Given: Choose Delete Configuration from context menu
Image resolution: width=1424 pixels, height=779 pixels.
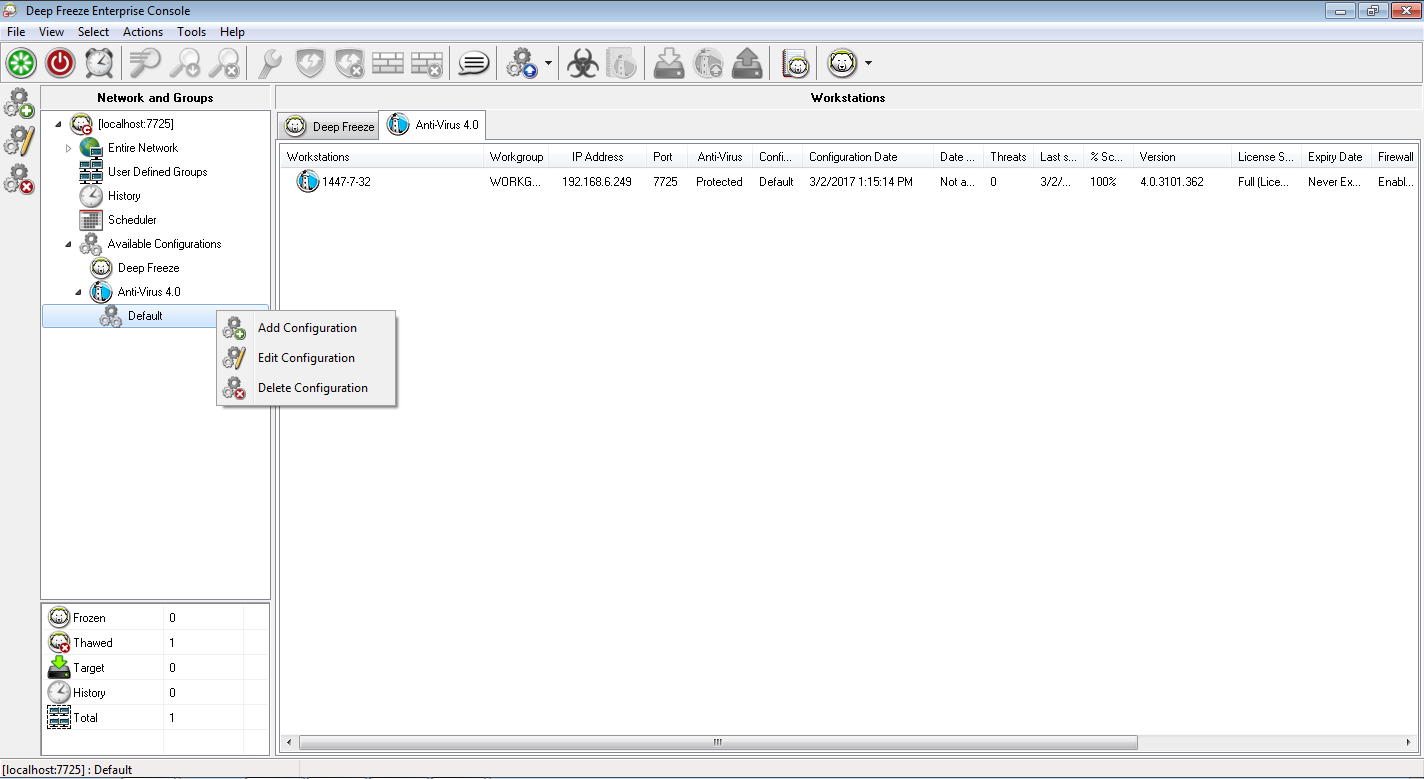Looking at the screenshot, I should click(307, 388).
